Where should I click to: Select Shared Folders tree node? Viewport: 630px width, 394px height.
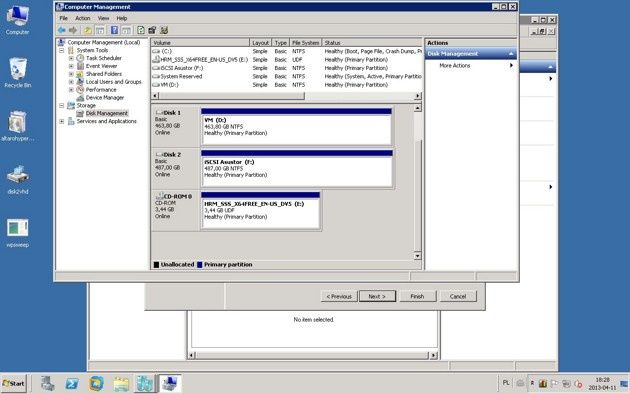pos(104,74)
